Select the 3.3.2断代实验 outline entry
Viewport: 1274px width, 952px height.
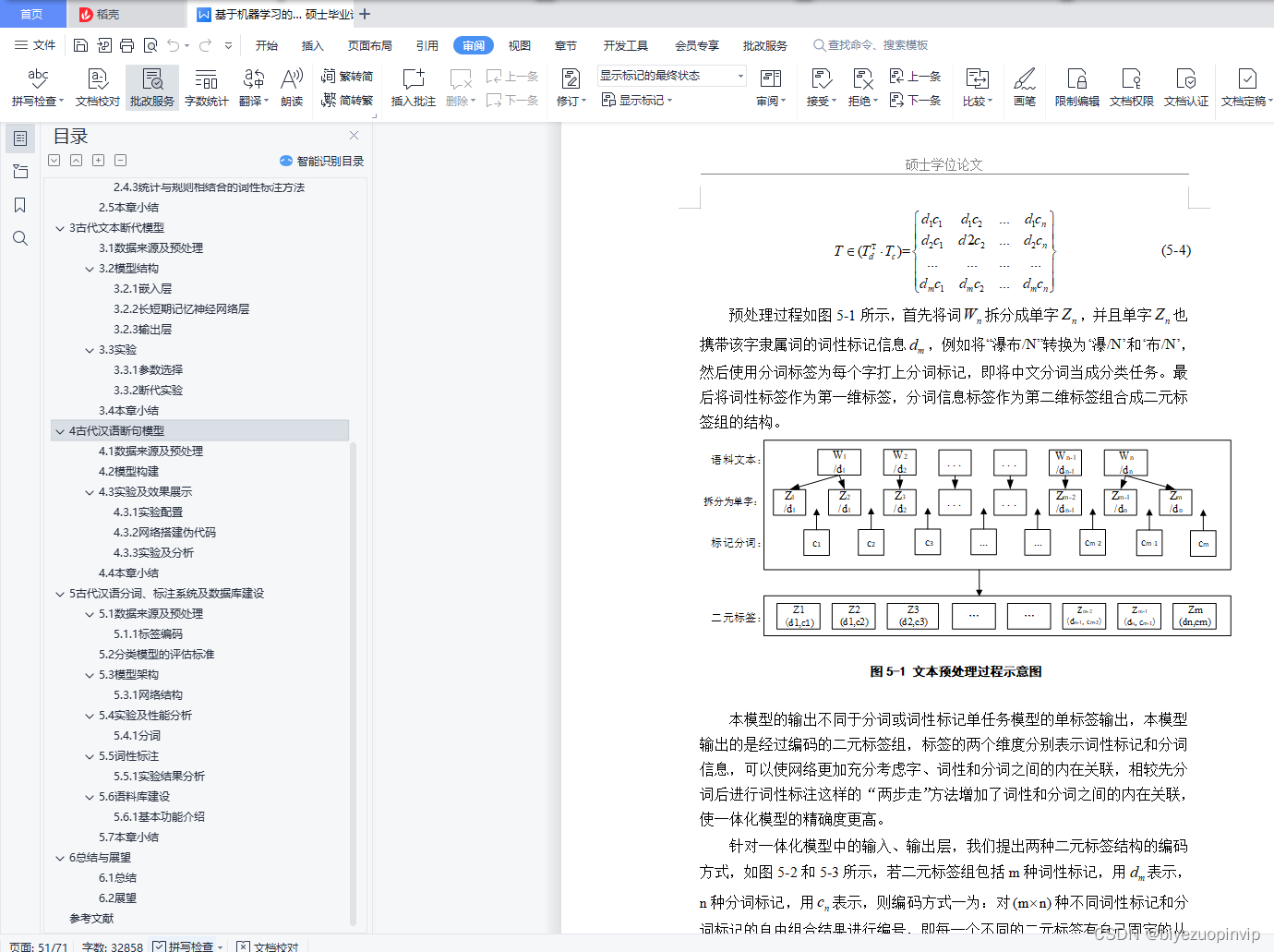click(x=148, y=391)
